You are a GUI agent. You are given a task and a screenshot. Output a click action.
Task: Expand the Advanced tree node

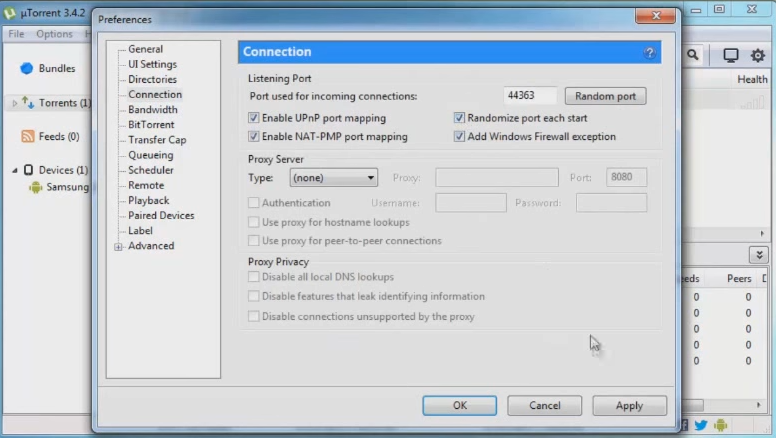point(118,246)
